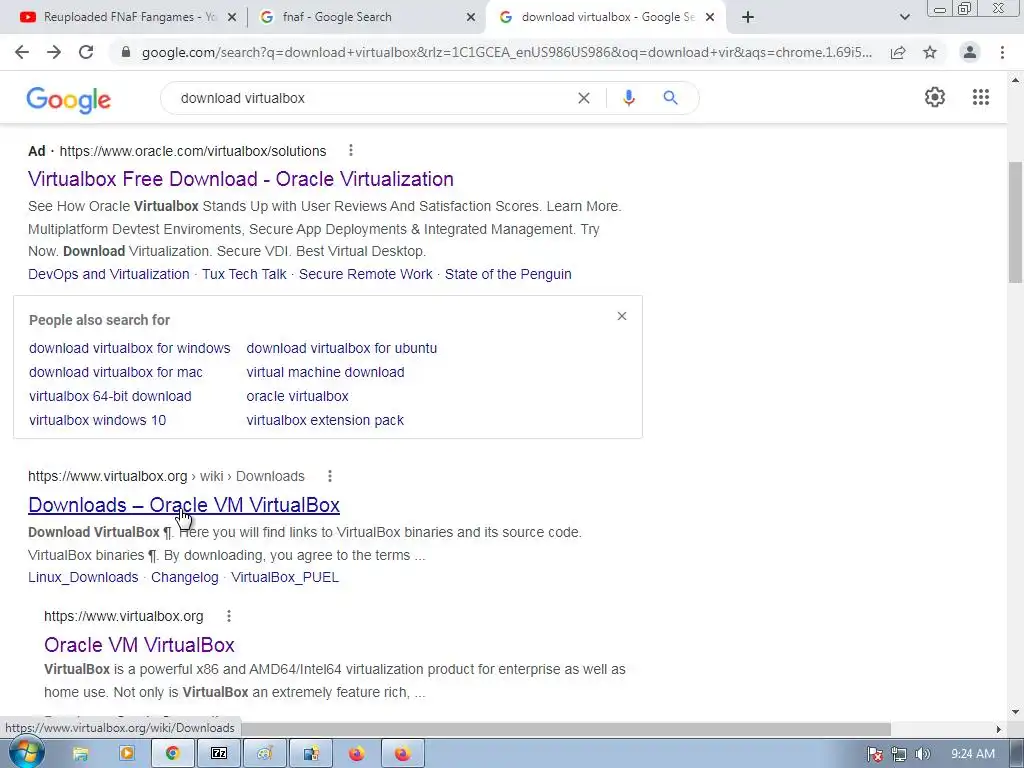Search download virtualbox for mac
1024x768 pixels.
coord(116,372)
